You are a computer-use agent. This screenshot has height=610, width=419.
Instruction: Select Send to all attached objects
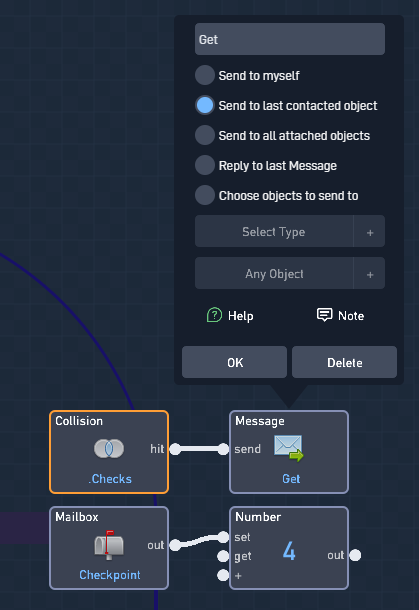pyautogui.click(x=282, y=135)
